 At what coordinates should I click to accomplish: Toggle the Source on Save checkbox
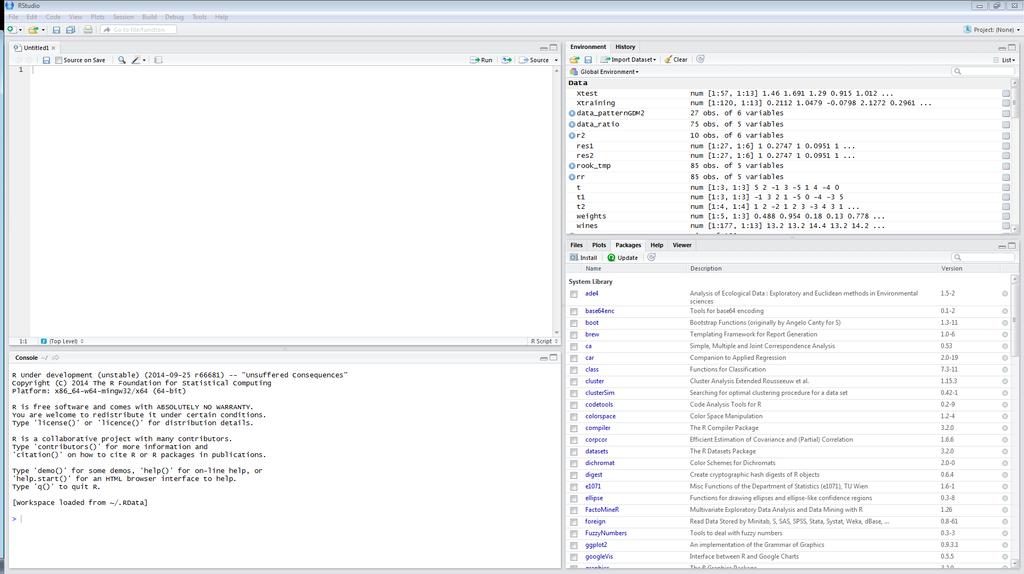pyautogui.click(x=59, y=60)
